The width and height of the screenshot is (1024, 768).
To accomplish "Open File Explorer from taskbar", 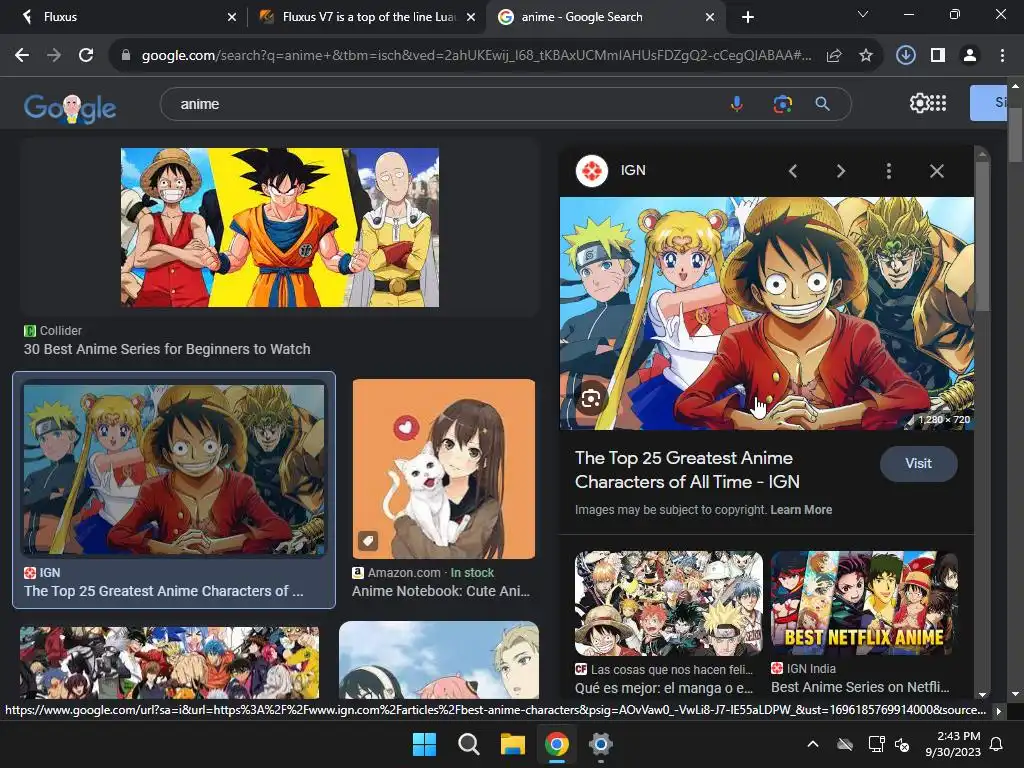I will tap(513, 744).
